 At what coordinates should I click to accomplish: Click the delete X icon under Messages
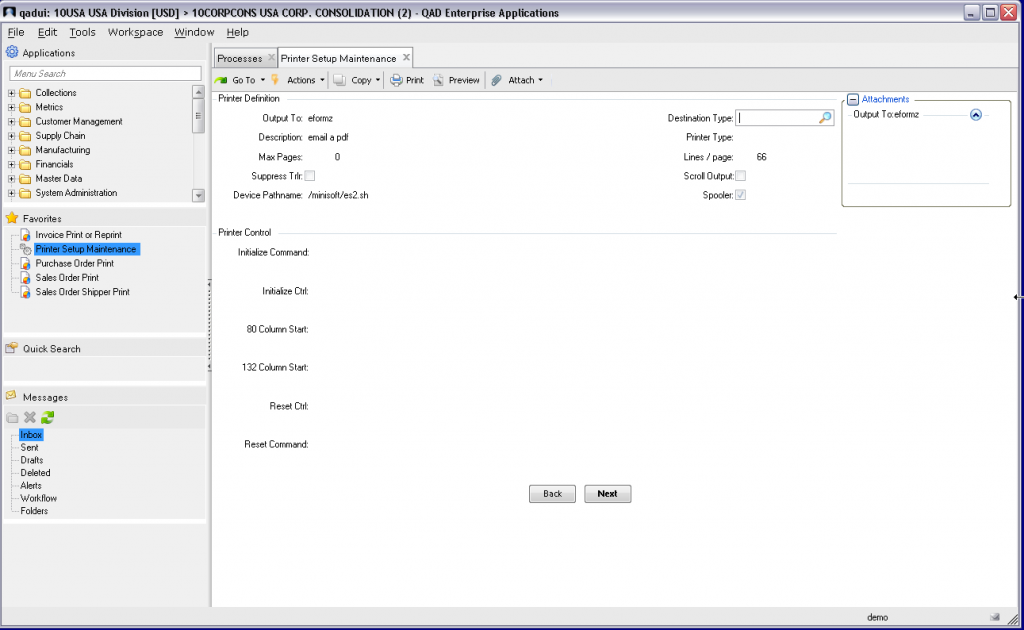pyautogui.click(x=29, y=417)
